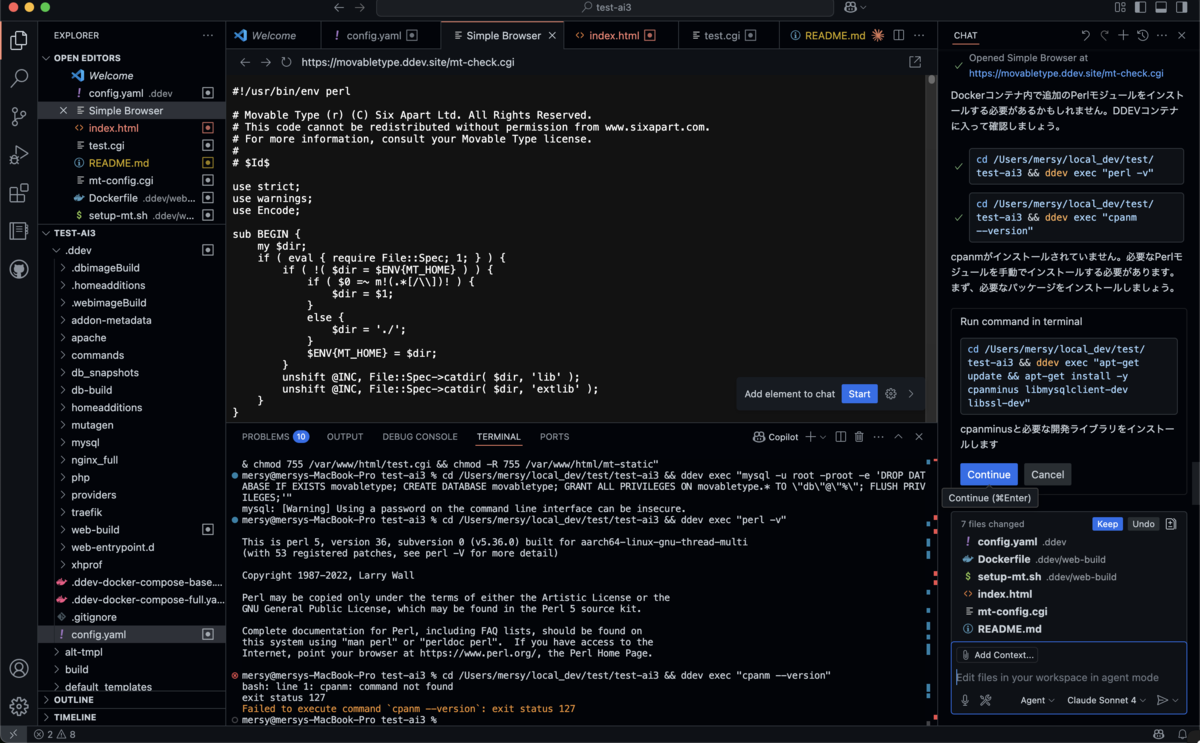Click the chat message input field
The height and width of the screenshot is (743, 1200).
point(1068,677)
